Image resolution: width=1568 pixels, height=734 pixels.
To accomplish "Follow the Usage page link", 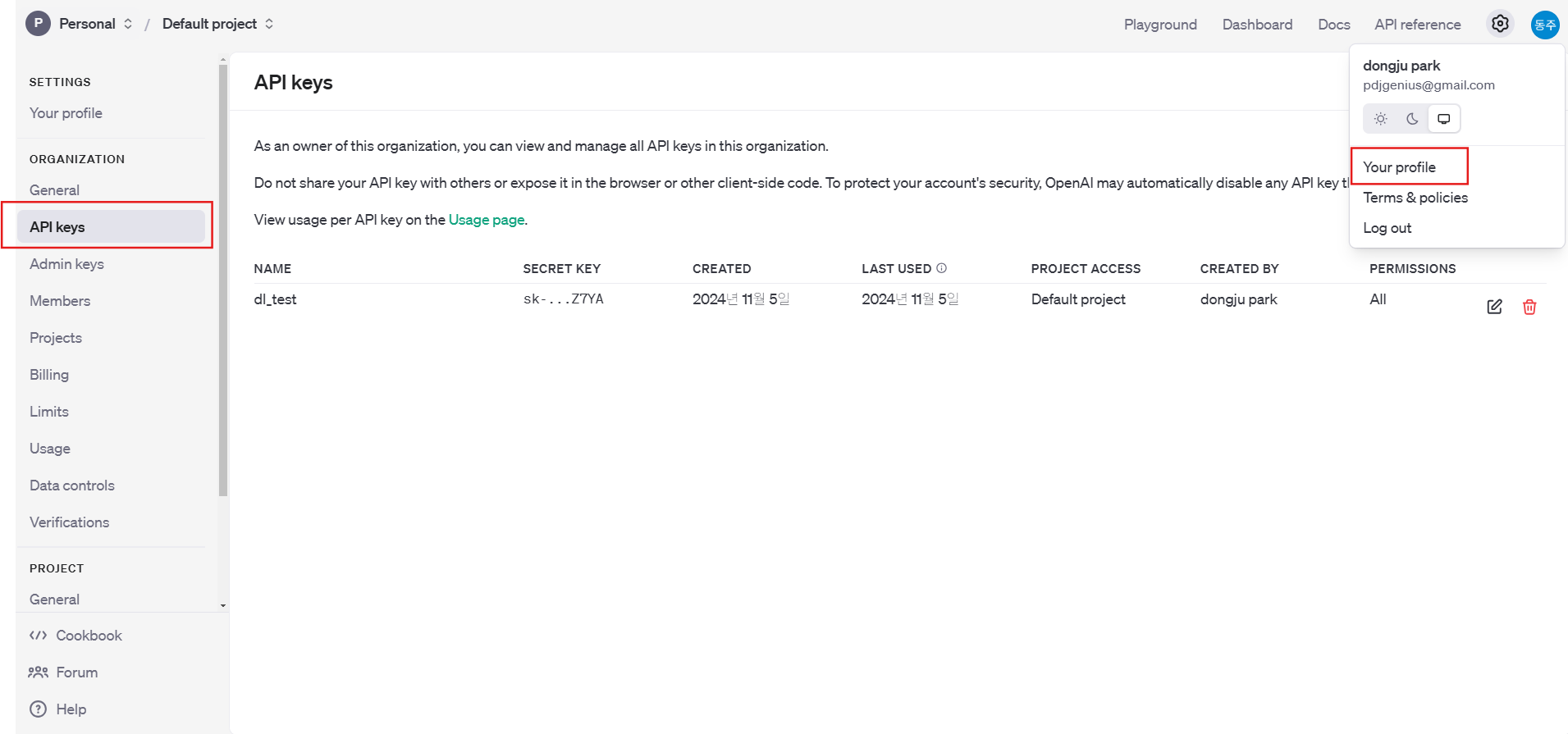I will coord(487,220).
